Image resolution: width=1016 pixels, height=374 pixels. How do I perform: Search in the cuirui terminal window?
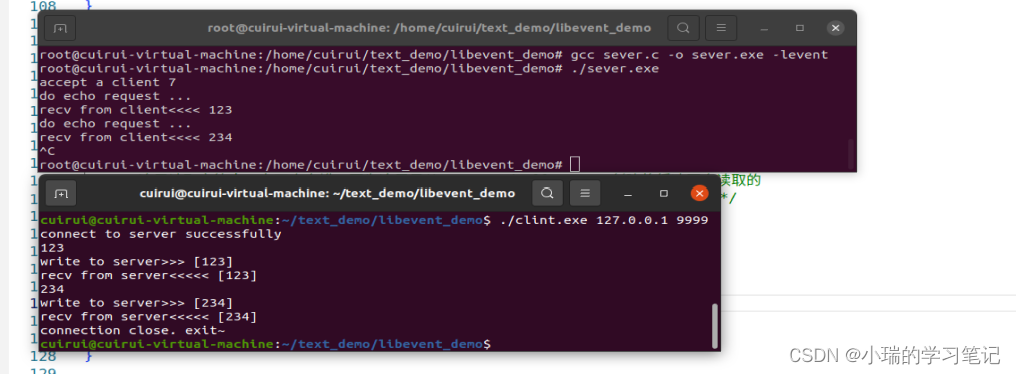[548, 193]
